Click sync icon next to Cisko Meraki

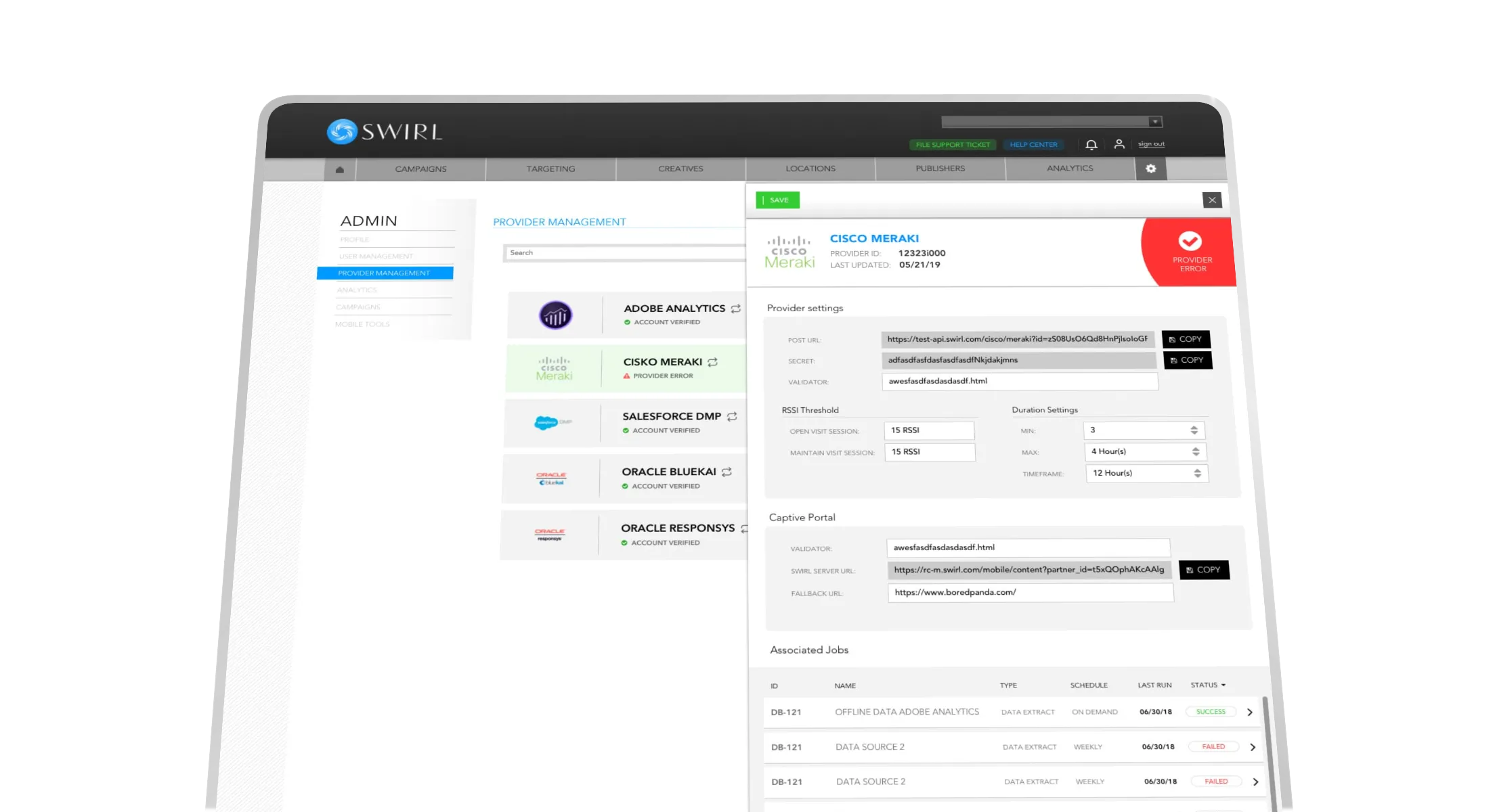pyautogui.click(x=713, y=362)
